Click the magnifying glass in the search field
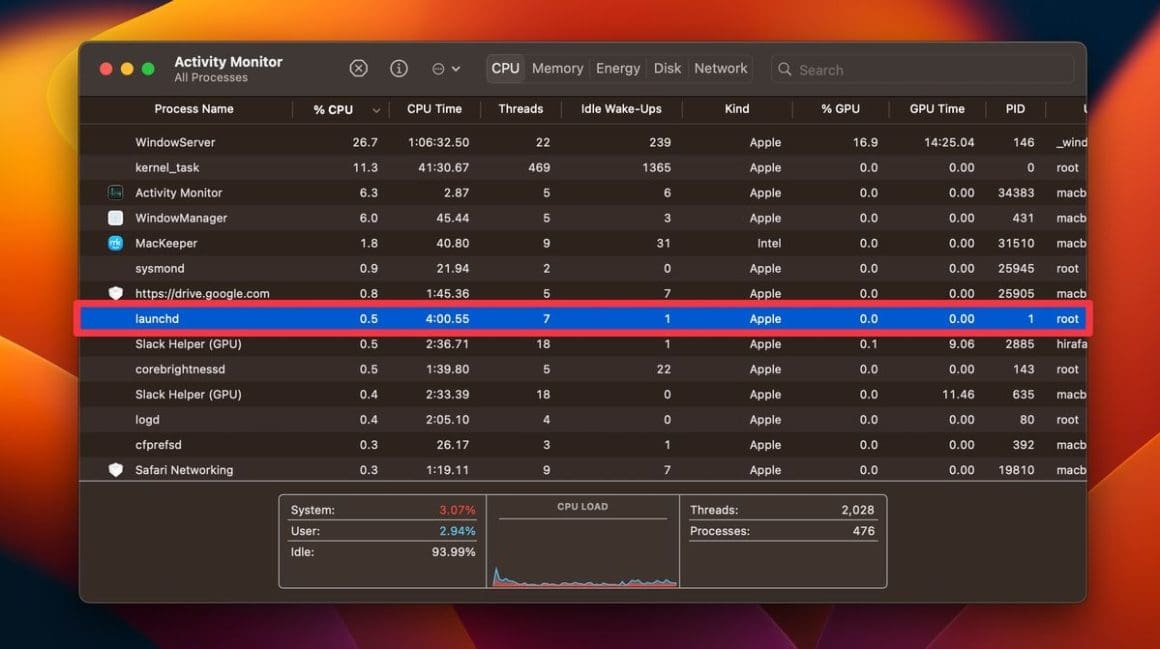The width and height of the screenshot is (1160, 649). [x=786, y=70]
